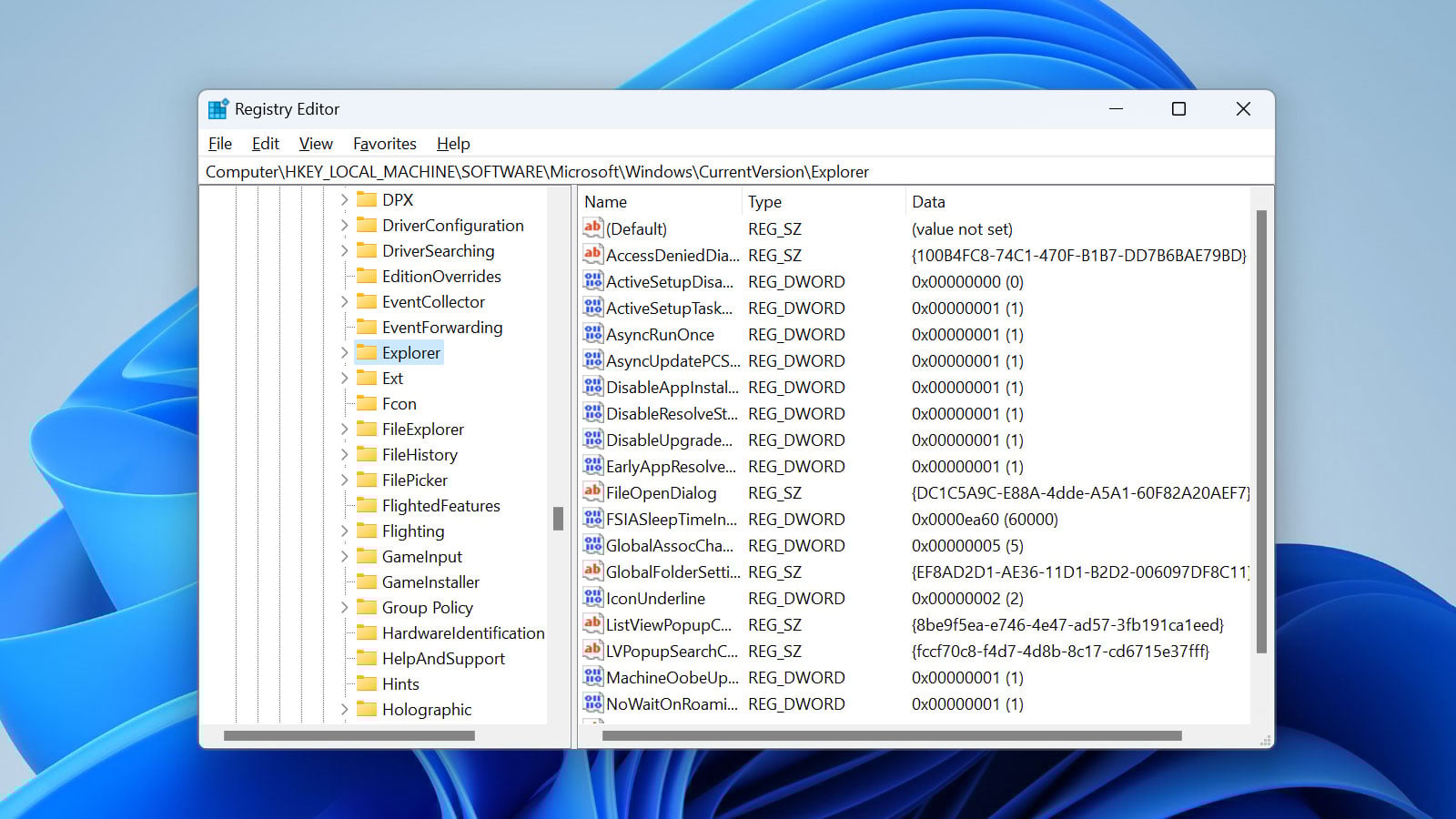The height and width of the screenshot is (819, 1456).
Task: Click the REG_DWORD icon beside AsyncRunOnce
Action: (x=592, y=334)
